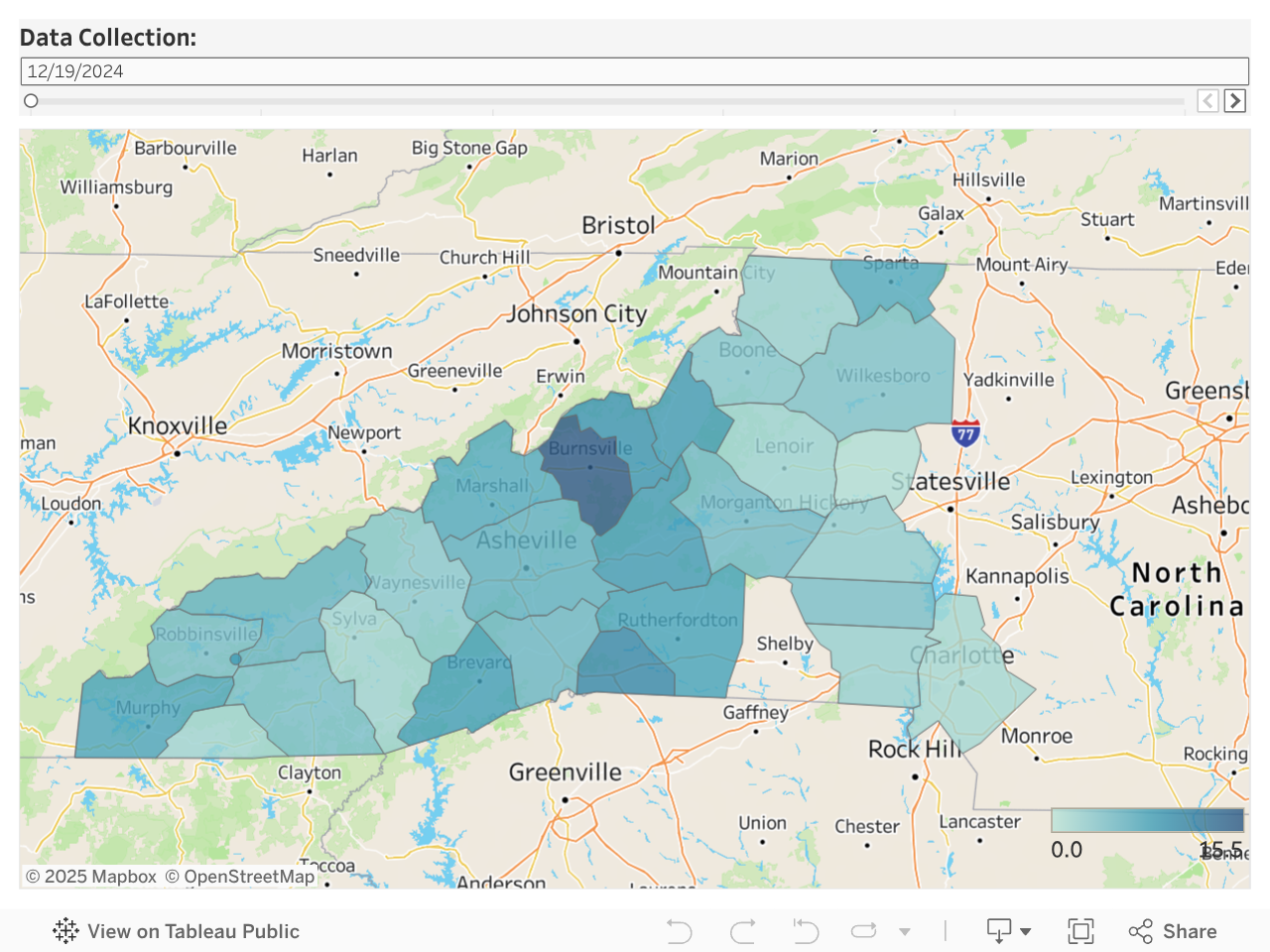The image size is (1270, 952).
Task: Open the OpenStreetMap attribution link
Action: click(x=239, y=877)
